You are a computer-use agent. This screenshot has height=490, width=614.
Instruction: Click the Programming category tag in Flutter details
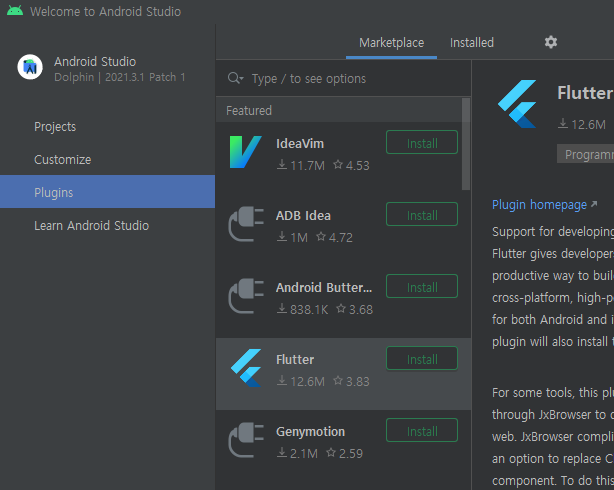pos(586,154)
